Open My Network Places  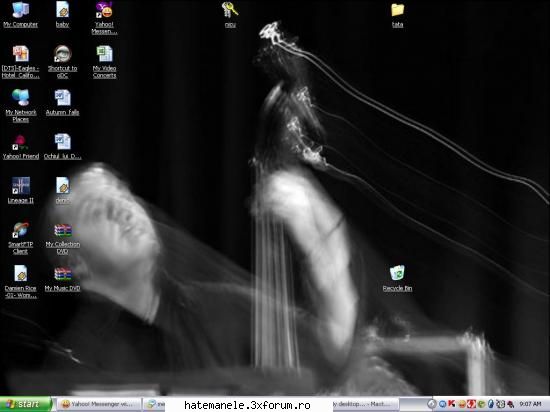[x=20, y=106]
